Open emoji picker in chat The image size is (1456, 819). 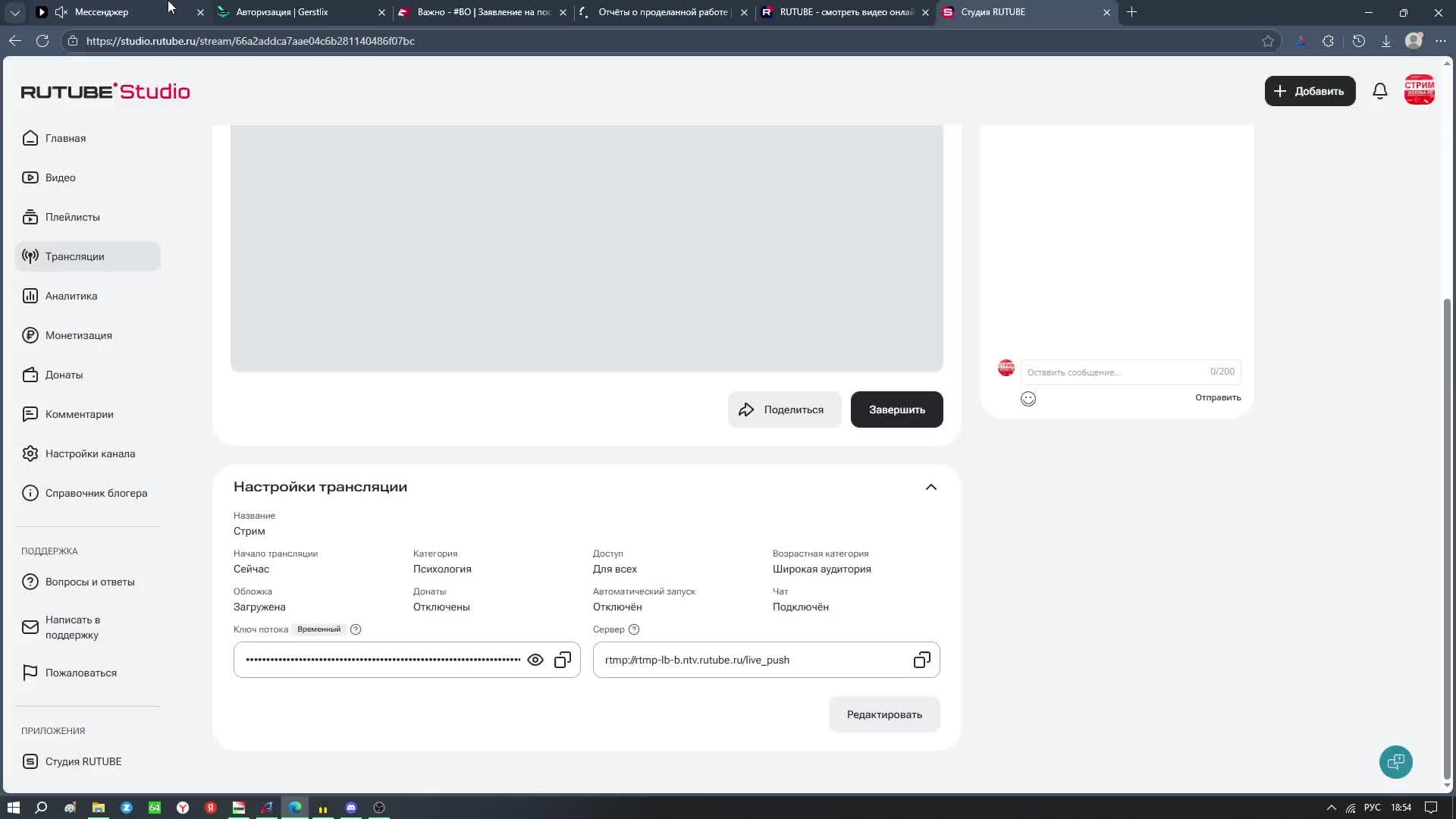pos(1028,399)
